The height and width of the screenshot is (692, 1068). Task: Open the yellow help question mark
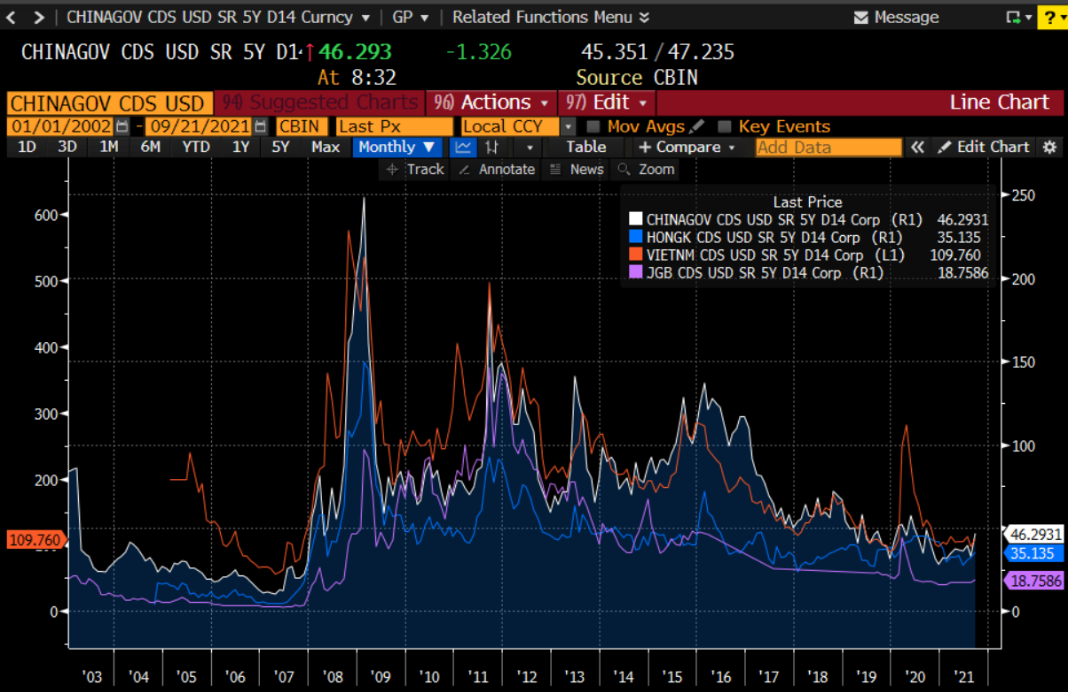click(1051, 17)
